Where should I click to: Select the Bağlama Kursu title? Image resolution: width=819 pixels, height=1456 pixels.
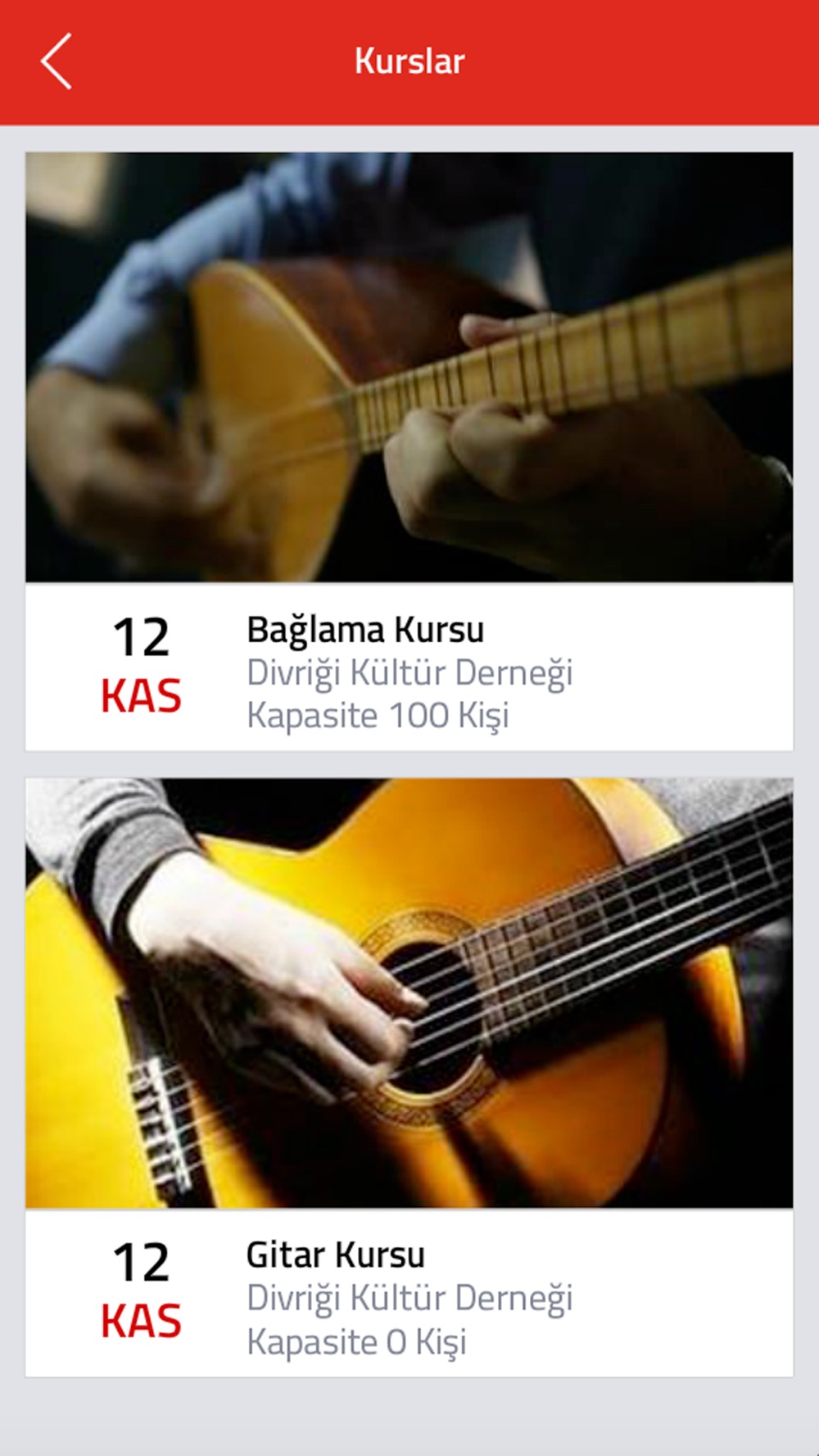click(x=365, y=630)
